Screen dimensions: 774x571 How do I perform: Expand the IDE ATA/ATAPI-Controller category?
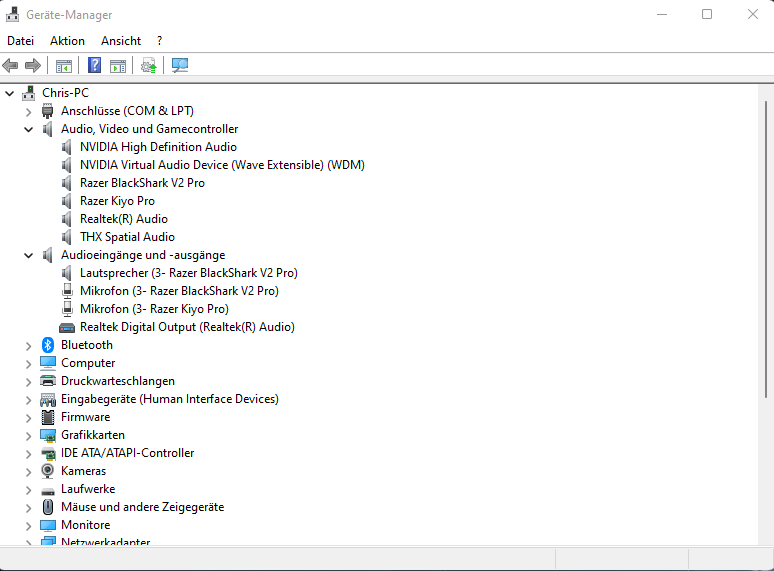click(29, 454)
